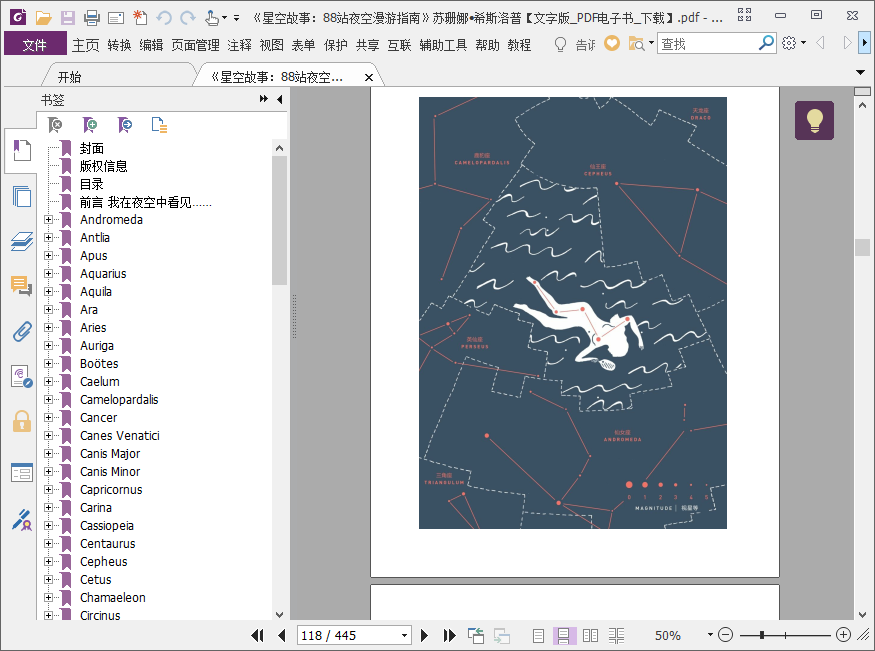Screen dimensions: 875x651
Task: Click the constellation page illustration
Action: coord(573,313)
